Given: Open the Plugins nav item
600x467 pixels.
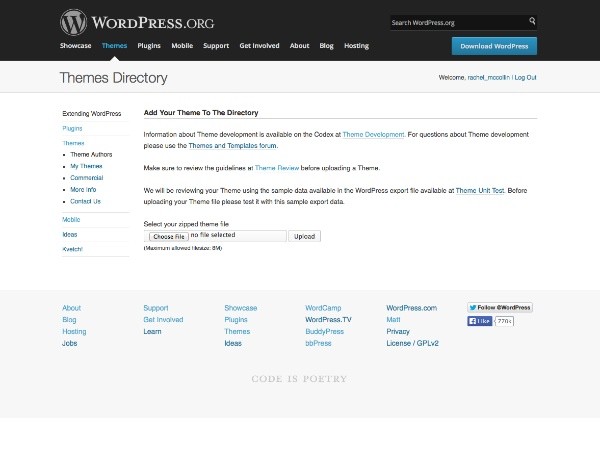Looking at the screenshot, I should (149, 46).
